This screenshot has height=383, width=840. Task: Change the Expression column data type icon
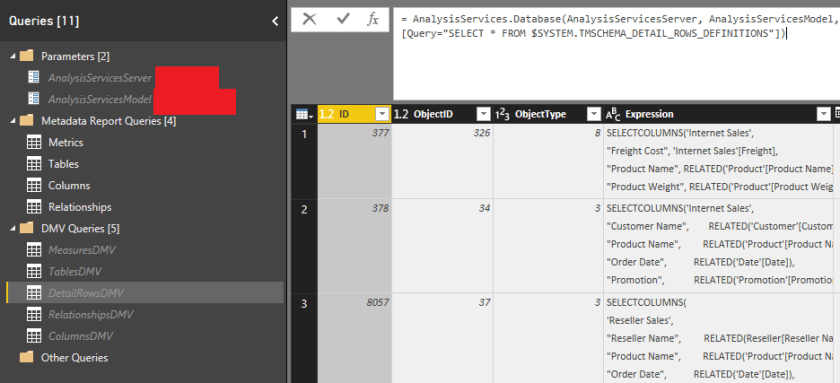tap(613, 114)
